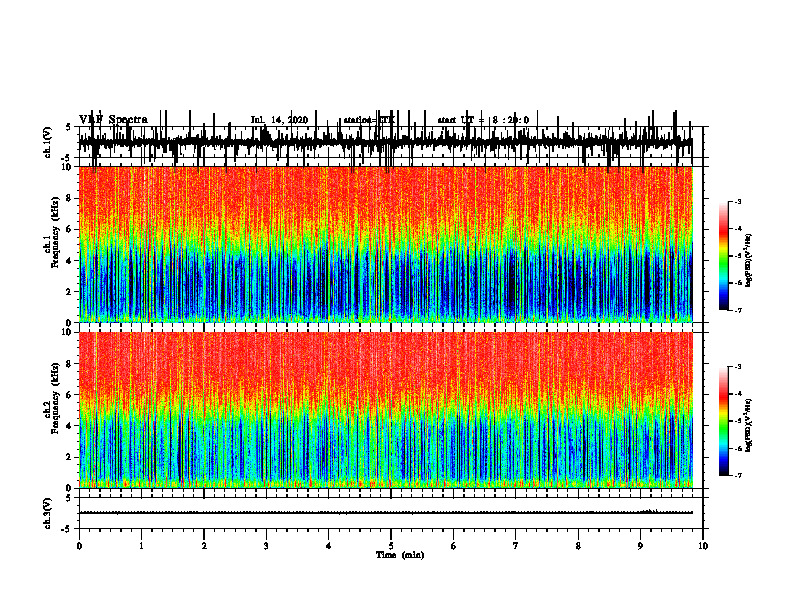Click the time tick label '4'
This screenshot has width=792, height=612.
[x=329, y=546]
